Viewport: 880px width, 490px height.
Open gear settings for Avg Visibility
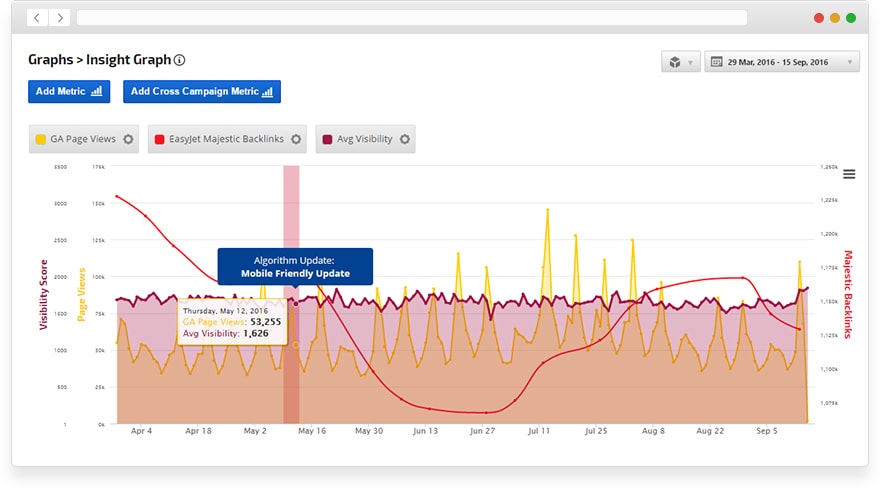click(404, 139)
